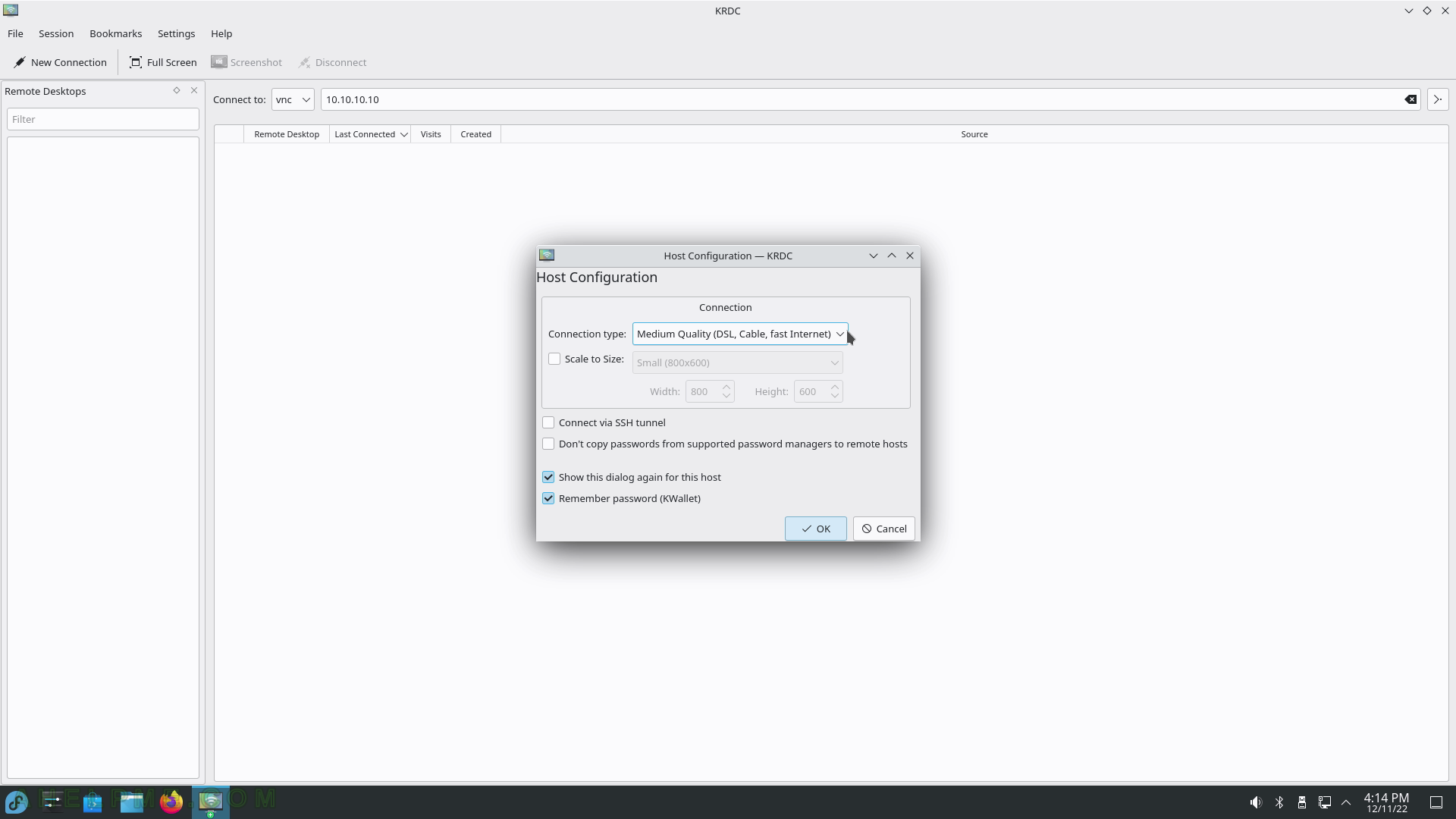Open the Dolphin file manager from the taskbar

tap(132, 802)
